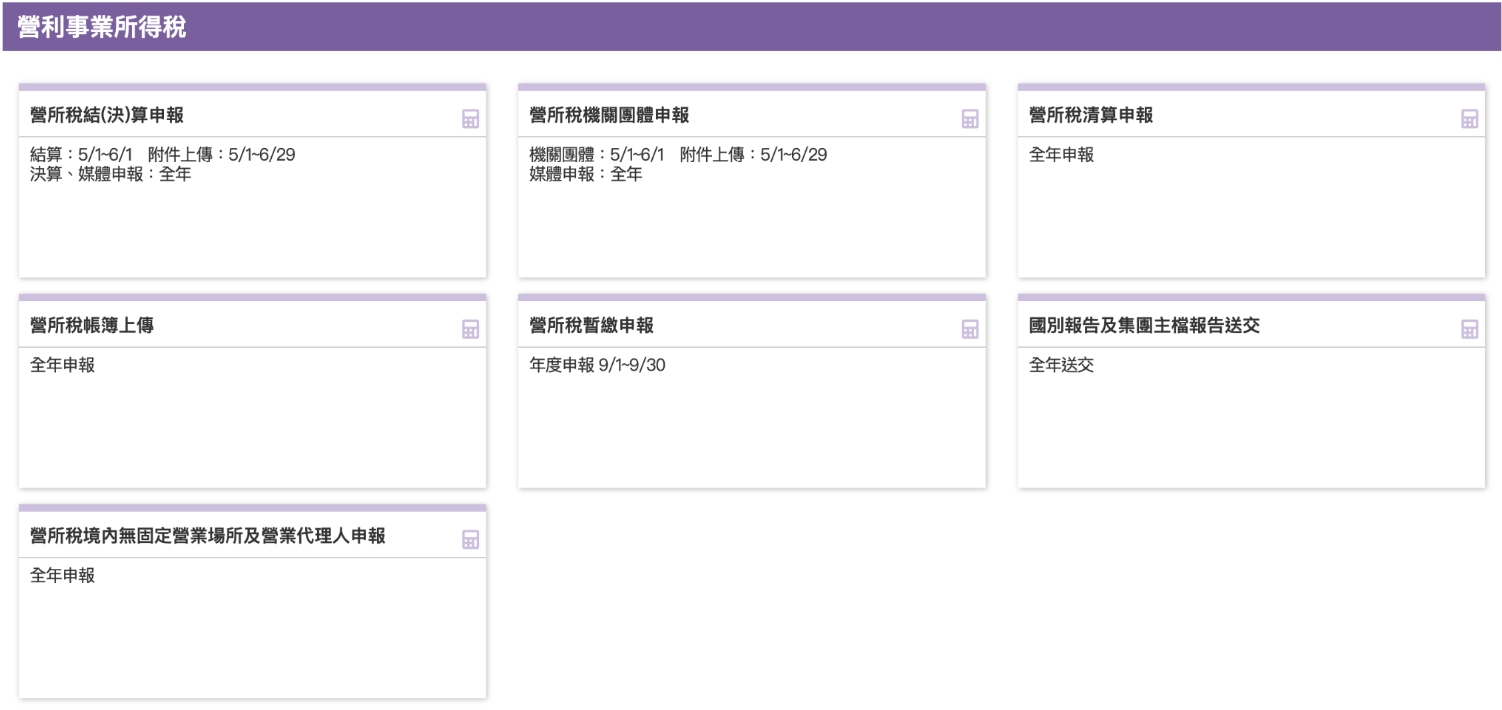Click calculator icon on 營所稅暫繳申報 card
This screenshot has height=710, width=1502.
tap(969, 329)
